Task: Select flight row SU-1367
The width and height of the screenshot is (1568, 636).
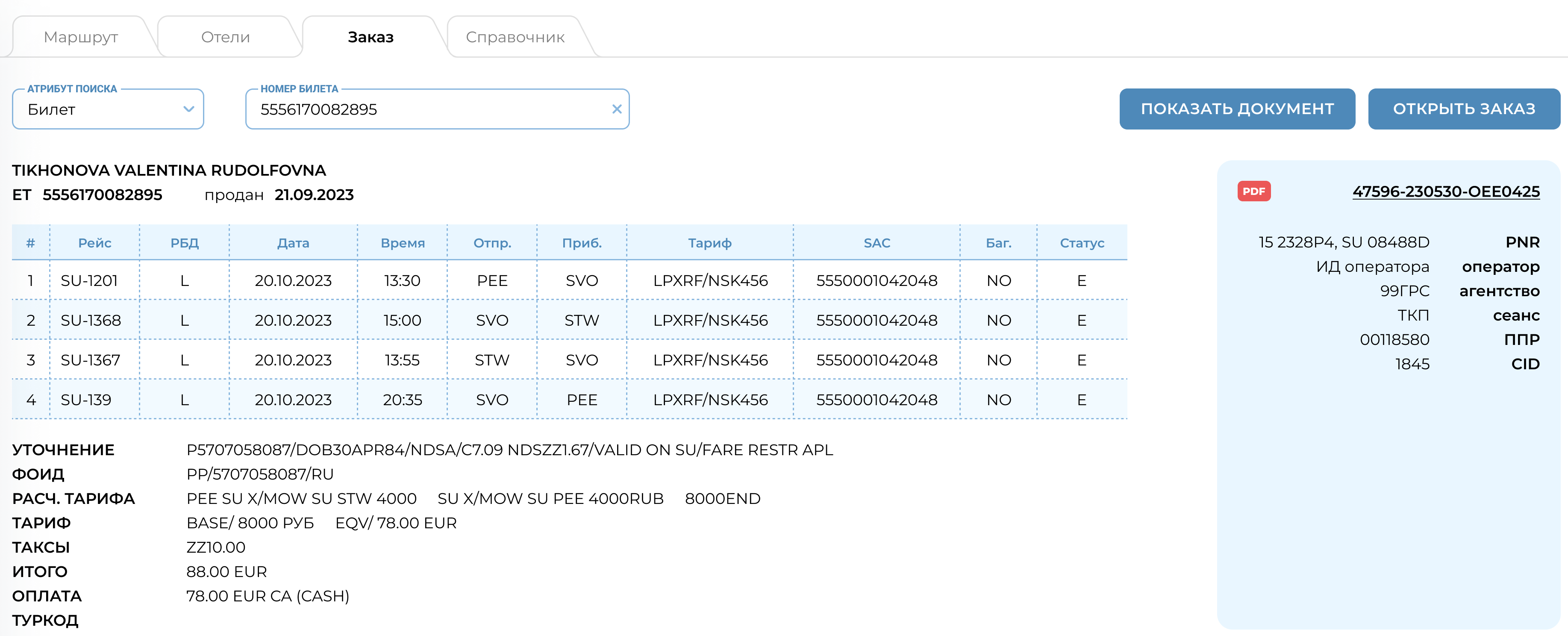Action: [x=91, y=360]
